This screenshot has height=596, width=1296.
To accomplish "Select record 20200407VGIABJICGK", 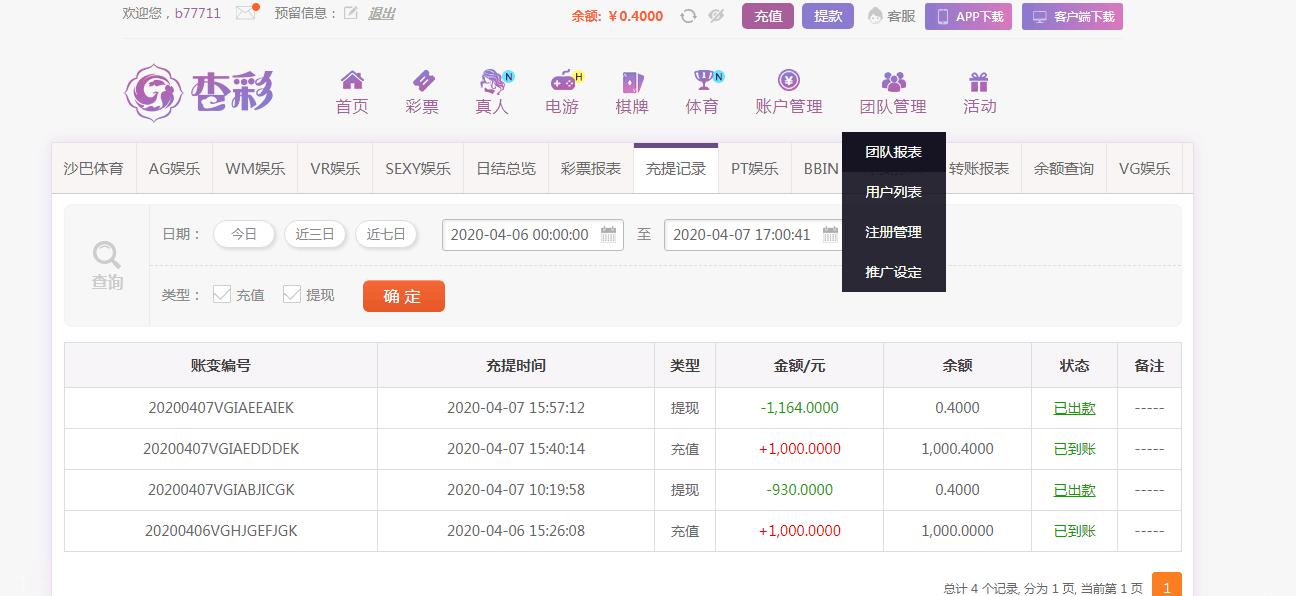I will (221, 490).
